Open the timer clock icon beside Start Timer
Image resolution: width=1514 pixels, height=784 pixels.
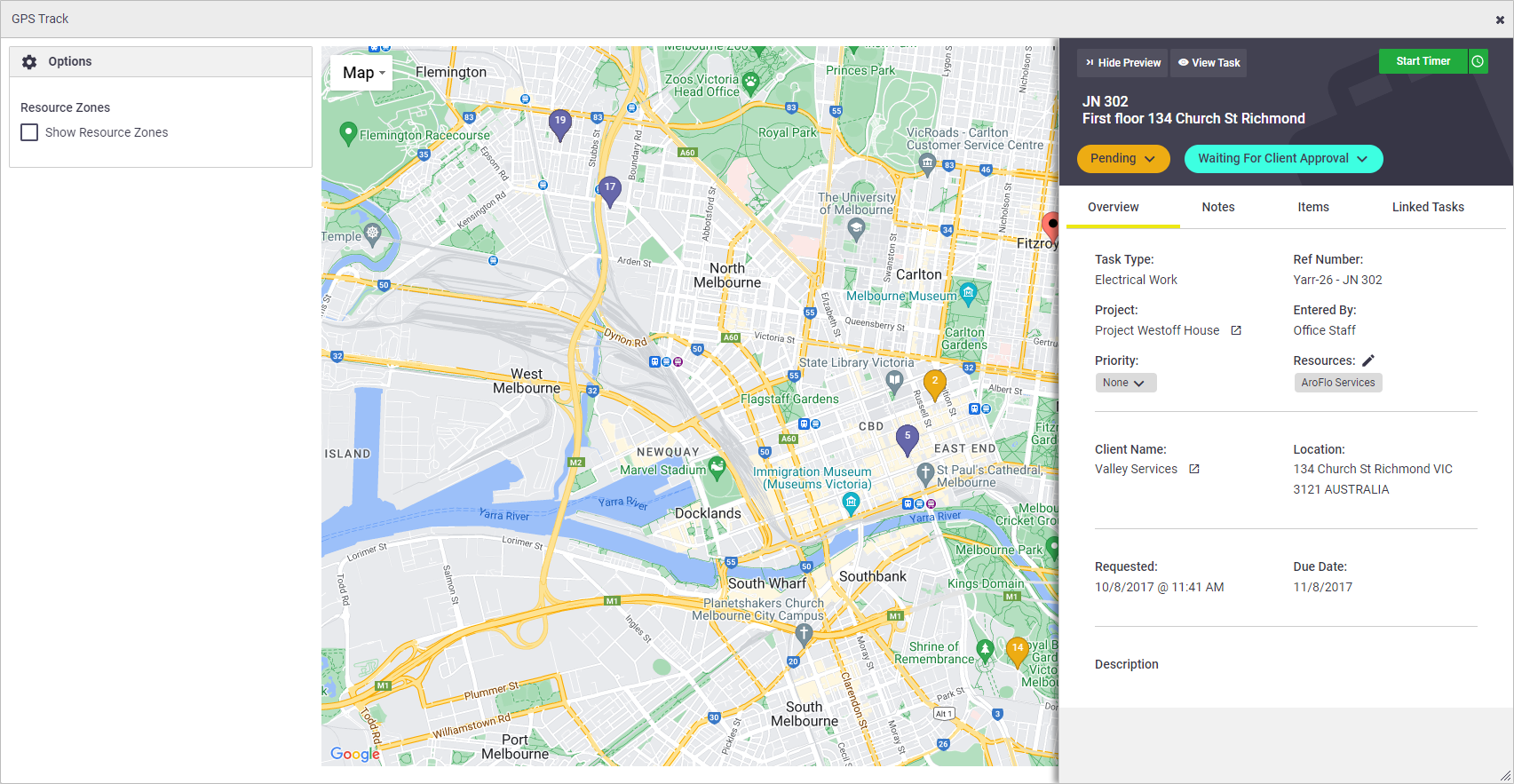[x=1478, y=61]
